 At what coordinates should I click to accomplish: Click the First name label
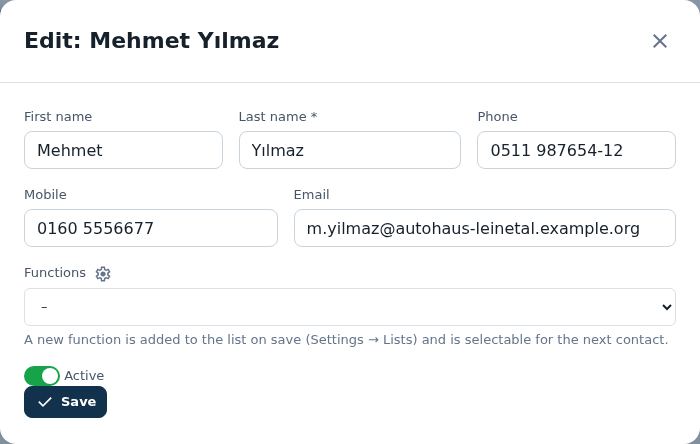click(x=58, y=116)
